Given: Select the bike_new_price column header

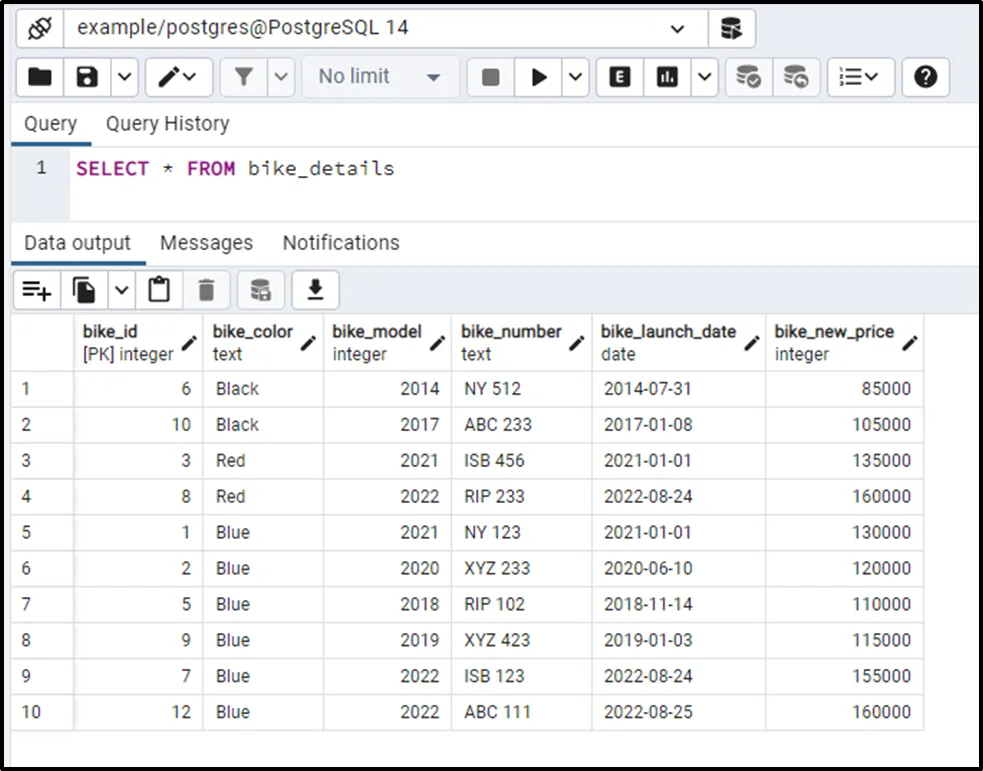Looking at the screenshot, I should pos(833,342).
